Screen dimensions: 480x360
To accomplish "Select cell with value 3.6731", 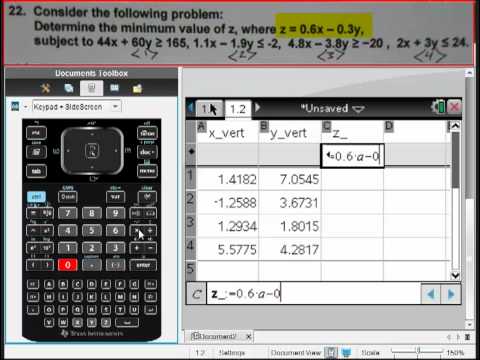I will (x=290, y=203).
